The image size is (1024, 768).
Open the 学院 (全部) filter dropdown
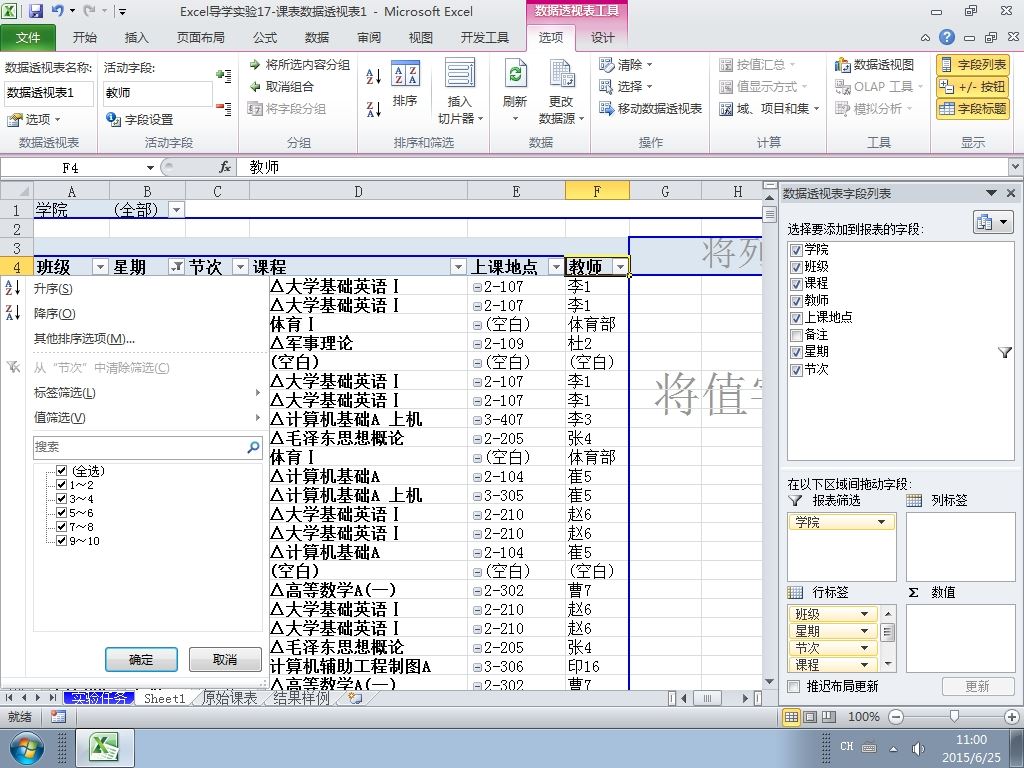pos(176,210)
